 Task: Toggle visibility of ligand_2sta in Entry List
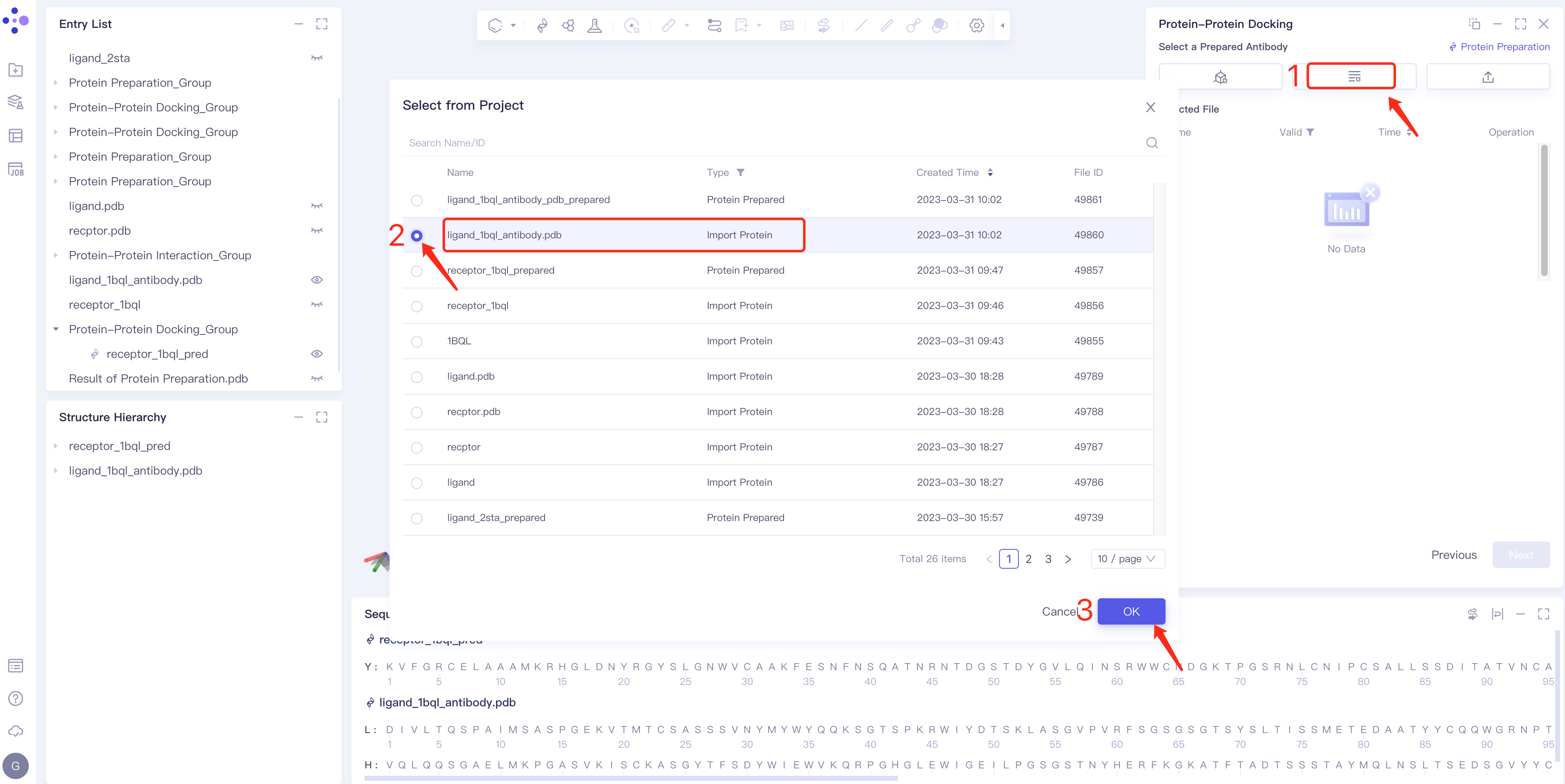coord(316,58)
